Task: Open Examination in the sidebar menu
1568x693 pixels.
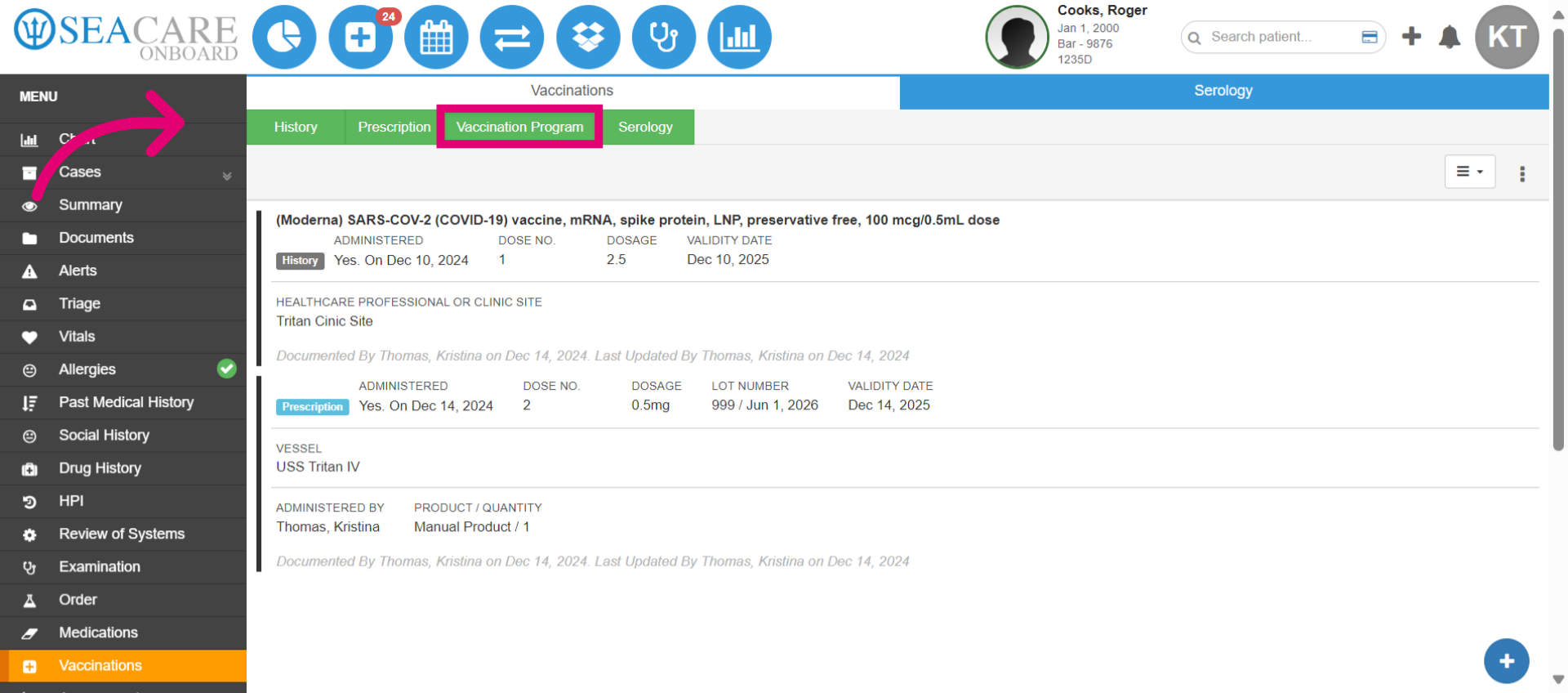Action: (x=123, y=567)
